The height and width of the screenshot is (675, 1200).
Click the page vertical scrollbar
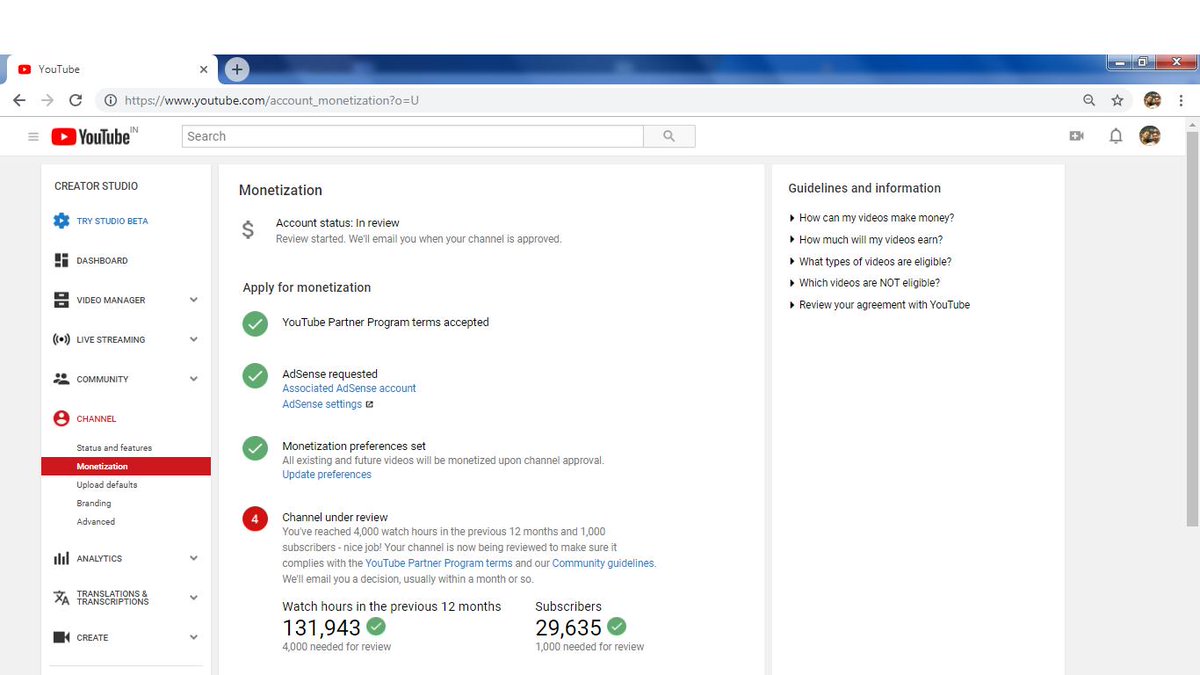click(1192, 330)
